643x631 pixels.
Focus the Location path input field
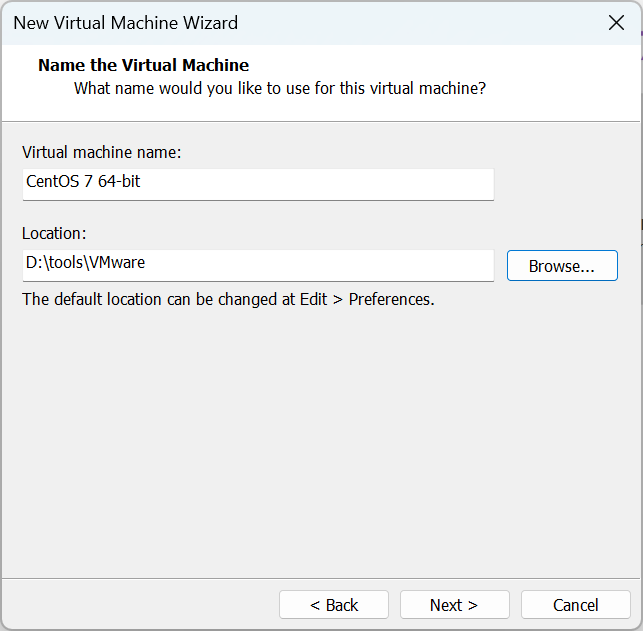(258, 265)
